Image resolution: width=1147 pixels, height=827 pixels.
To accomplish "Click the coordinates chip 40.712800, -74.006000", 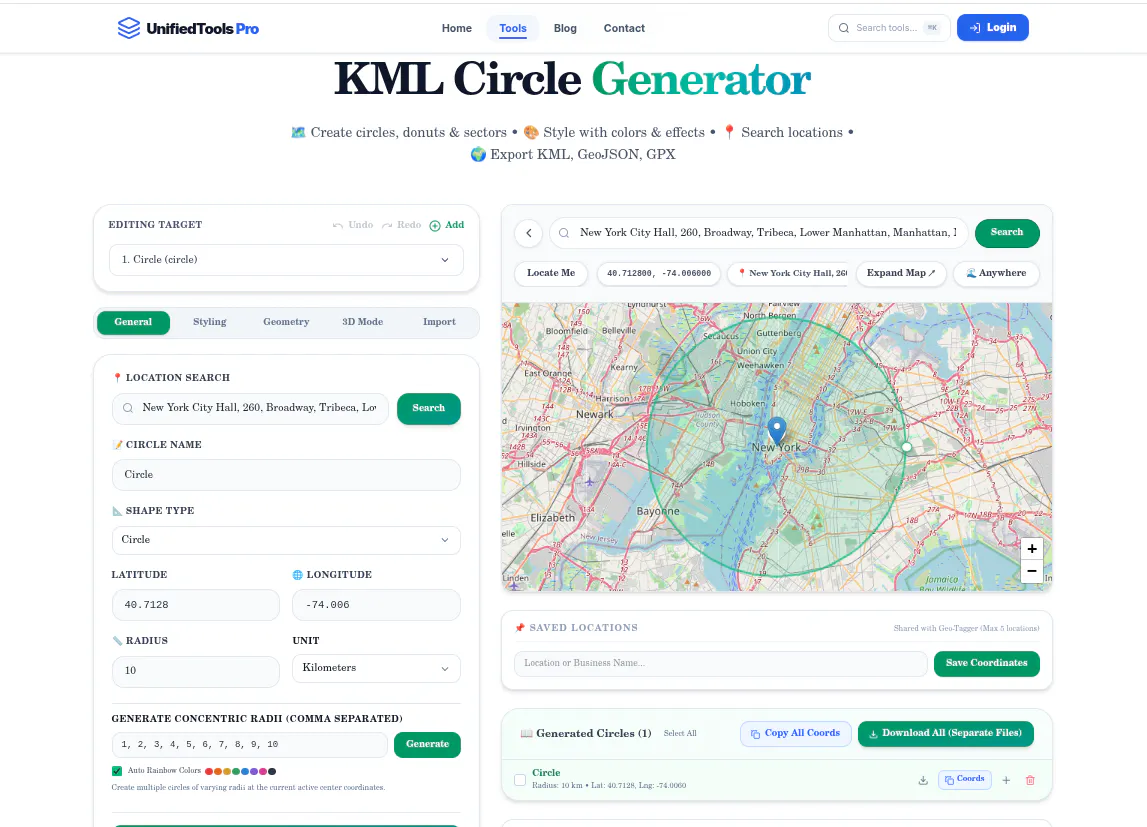I will [x=658, y=273].
